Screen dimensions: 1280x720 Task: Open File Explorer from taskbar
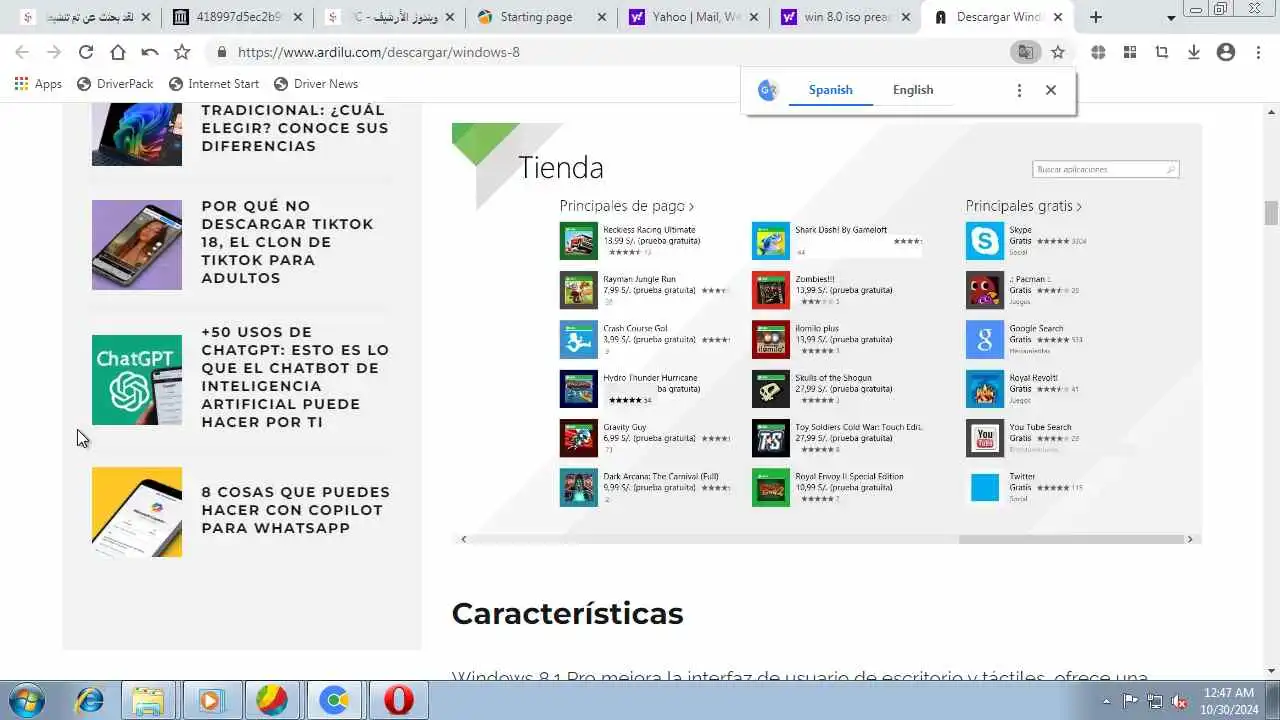click(149, 701)
